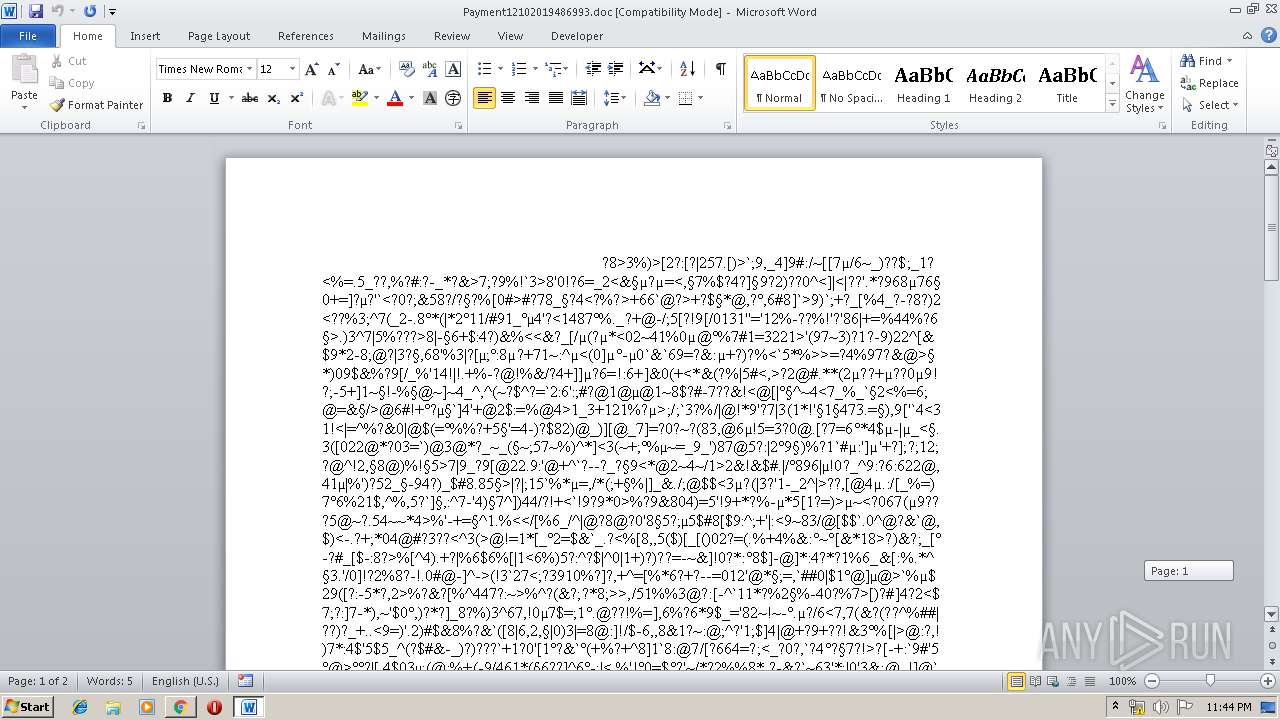Click the Multilevel List icon
This screenshot has width=1280, height=720.
point(553,69)
